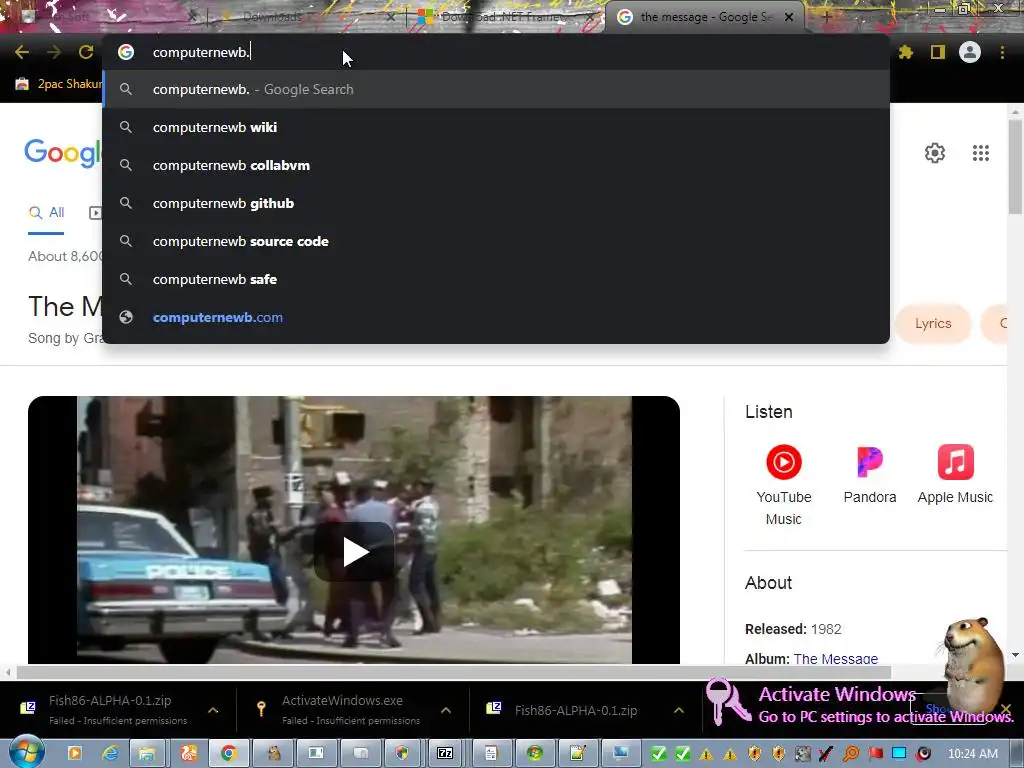Click the Windows shield taskbar item
This screenshot has height=768, width=1024.
coord(402,753)
